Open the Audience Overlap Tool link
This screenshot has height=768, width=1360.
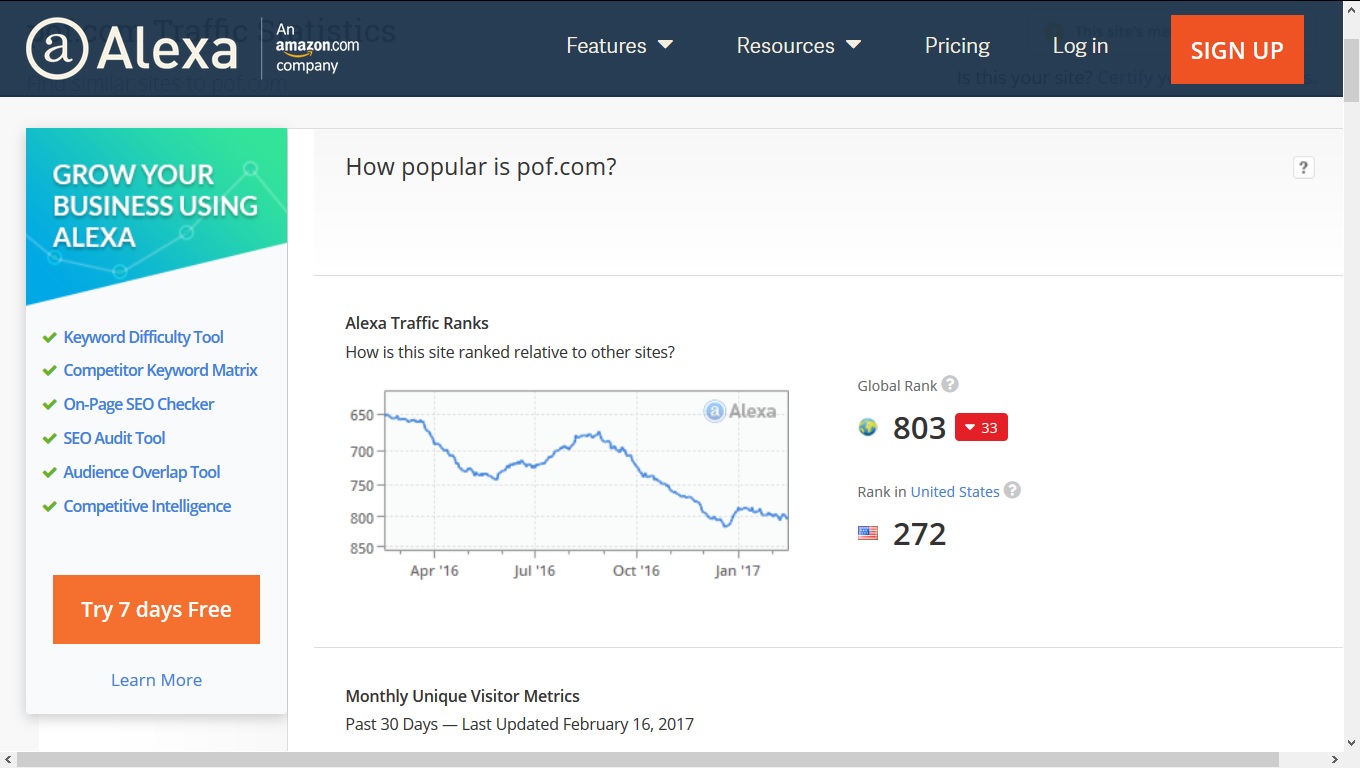(142, 472)
